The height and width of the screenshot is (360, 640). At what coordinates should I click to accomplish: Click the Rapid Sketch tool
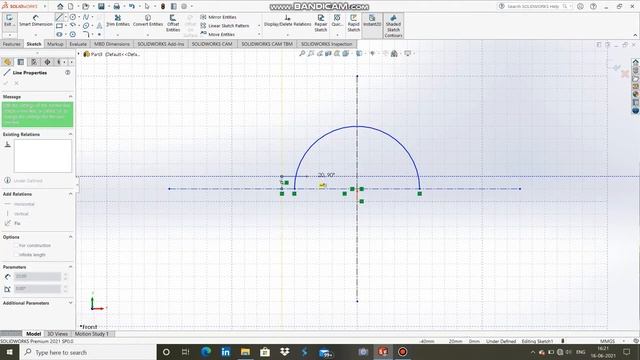[x=353, y=23]
